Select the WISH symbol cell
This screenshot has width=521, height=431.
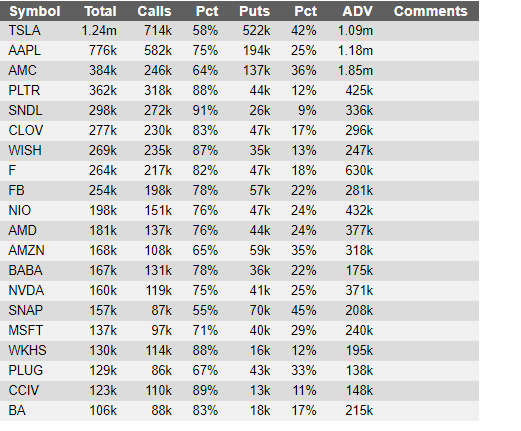click(x=25, y=151)
